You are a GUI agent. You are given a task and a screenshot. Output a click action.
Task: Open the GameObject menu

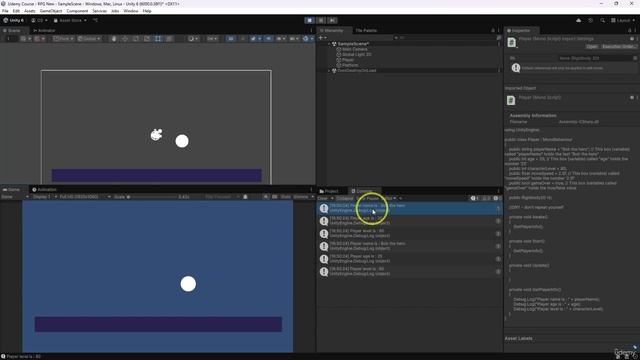51,11
